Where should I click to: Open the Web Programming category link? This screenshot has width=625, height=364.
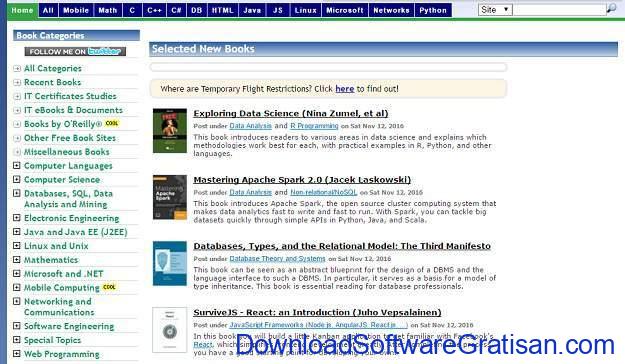62,354
